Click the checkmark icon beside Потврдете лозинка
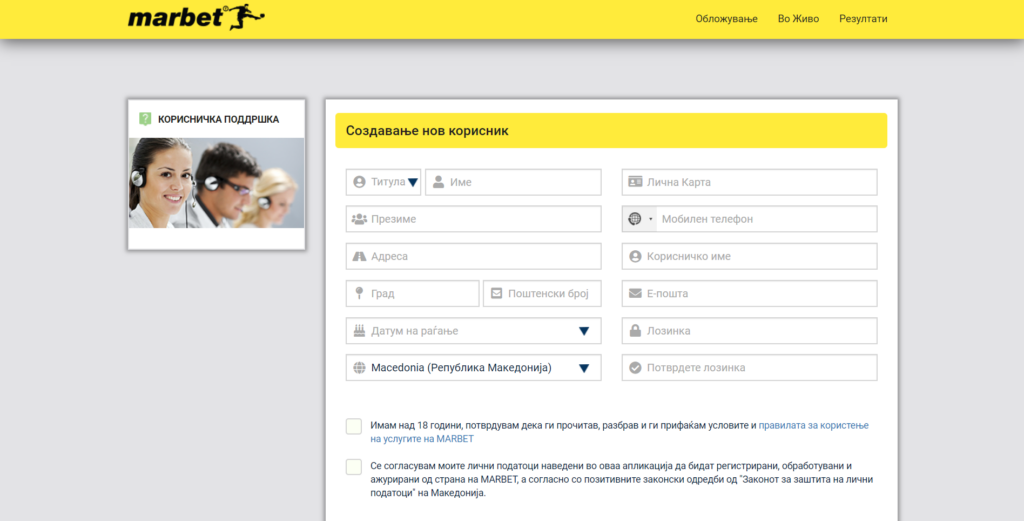The width and height of the screenshot is (1024, 521). (635, 368)
